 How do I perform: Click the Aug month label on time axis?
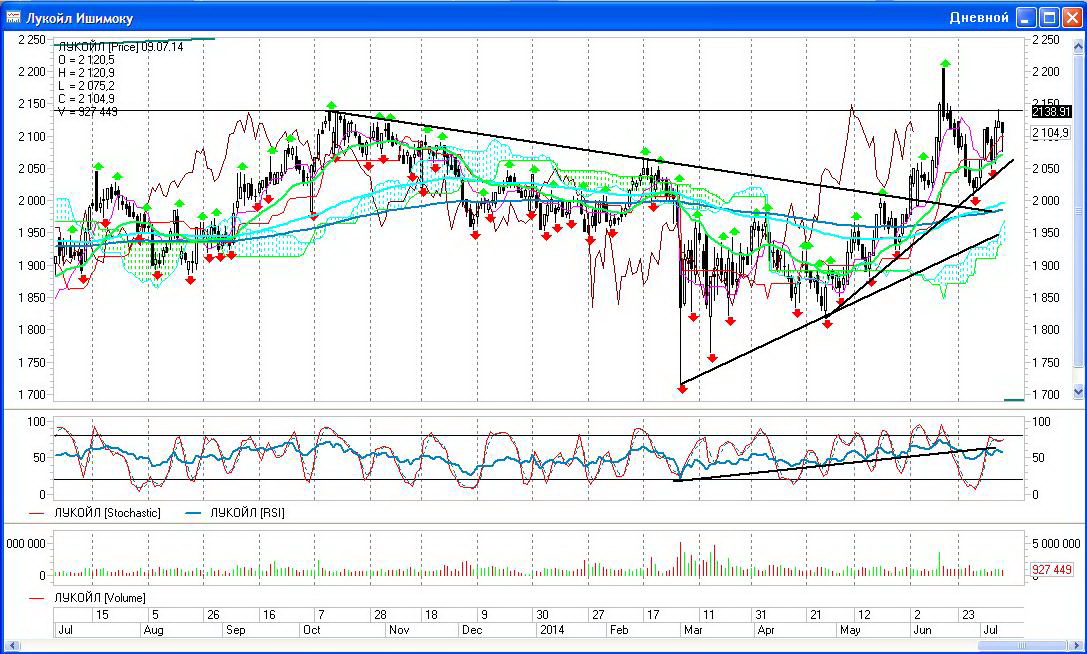[153, 630]
